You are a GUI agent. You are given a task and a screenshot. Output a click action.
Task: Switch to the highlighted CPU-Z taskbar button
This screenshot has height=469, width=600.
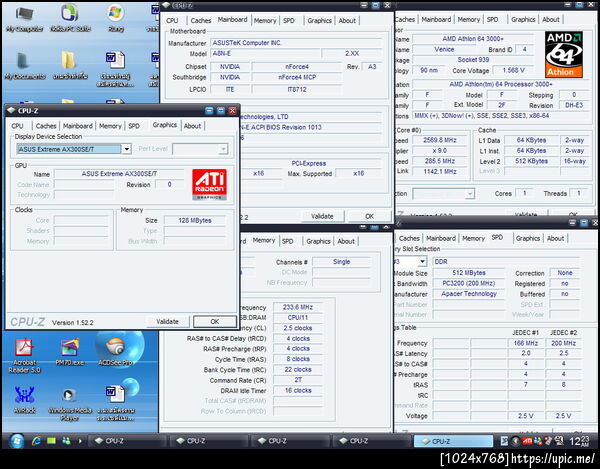pyautogui.click(x=453, y=441)
